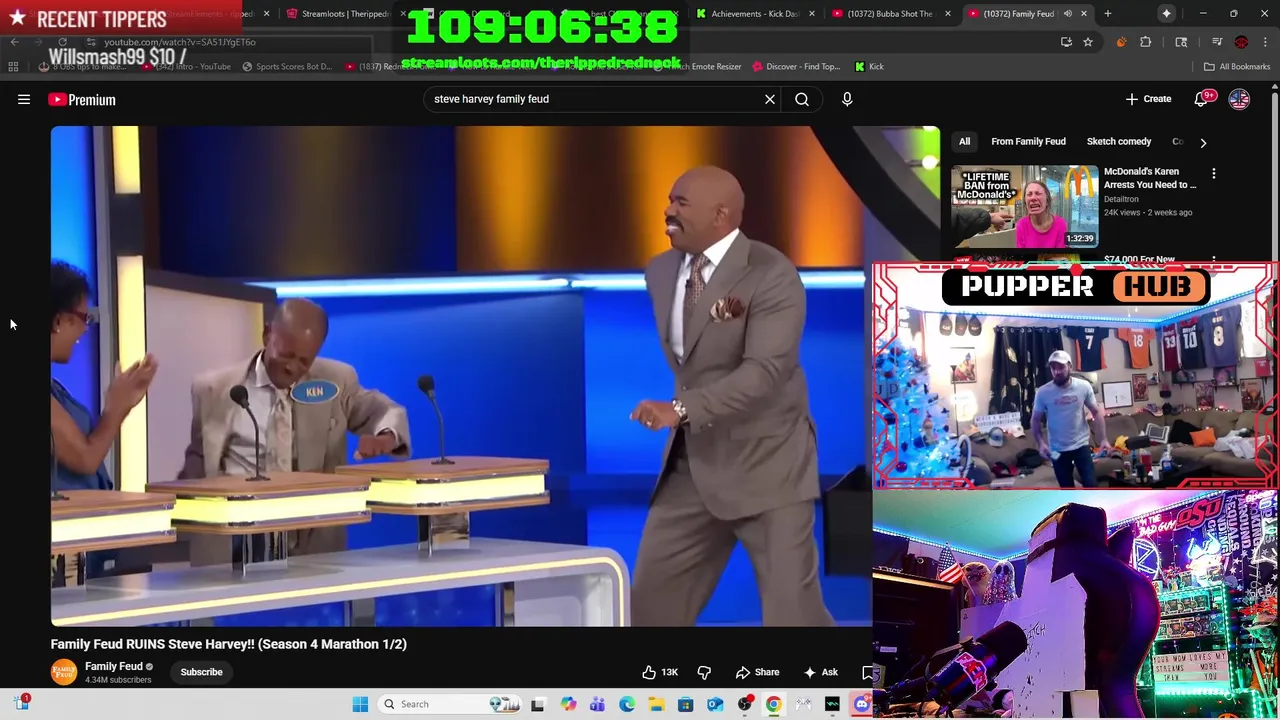Select the Sketch comedy chip
Viewport: 1280px width, 720px height.
click(x=1119, y=141)
